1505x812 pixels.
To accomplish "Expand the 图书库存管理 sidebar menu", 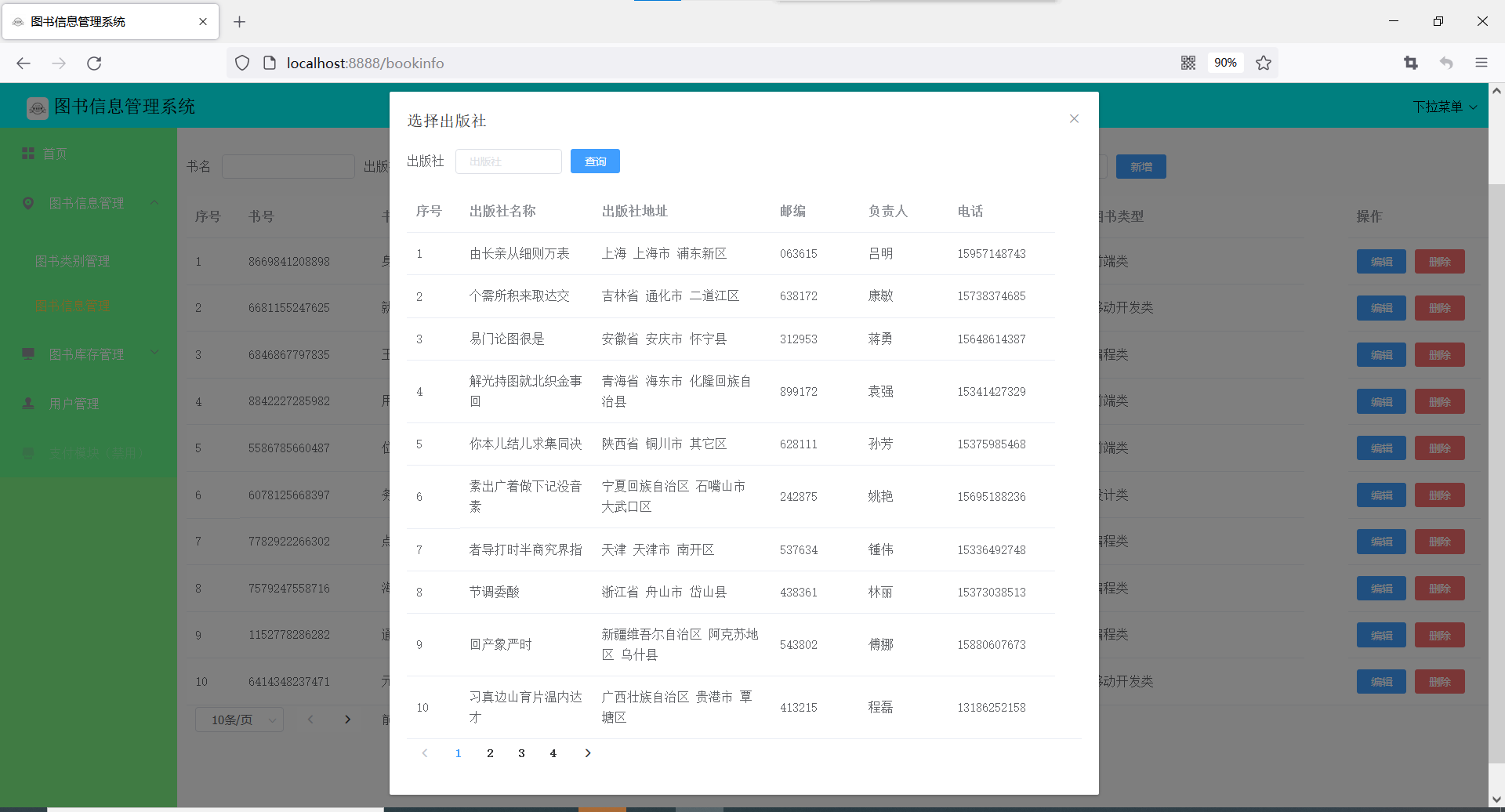I will pos(89,354).
